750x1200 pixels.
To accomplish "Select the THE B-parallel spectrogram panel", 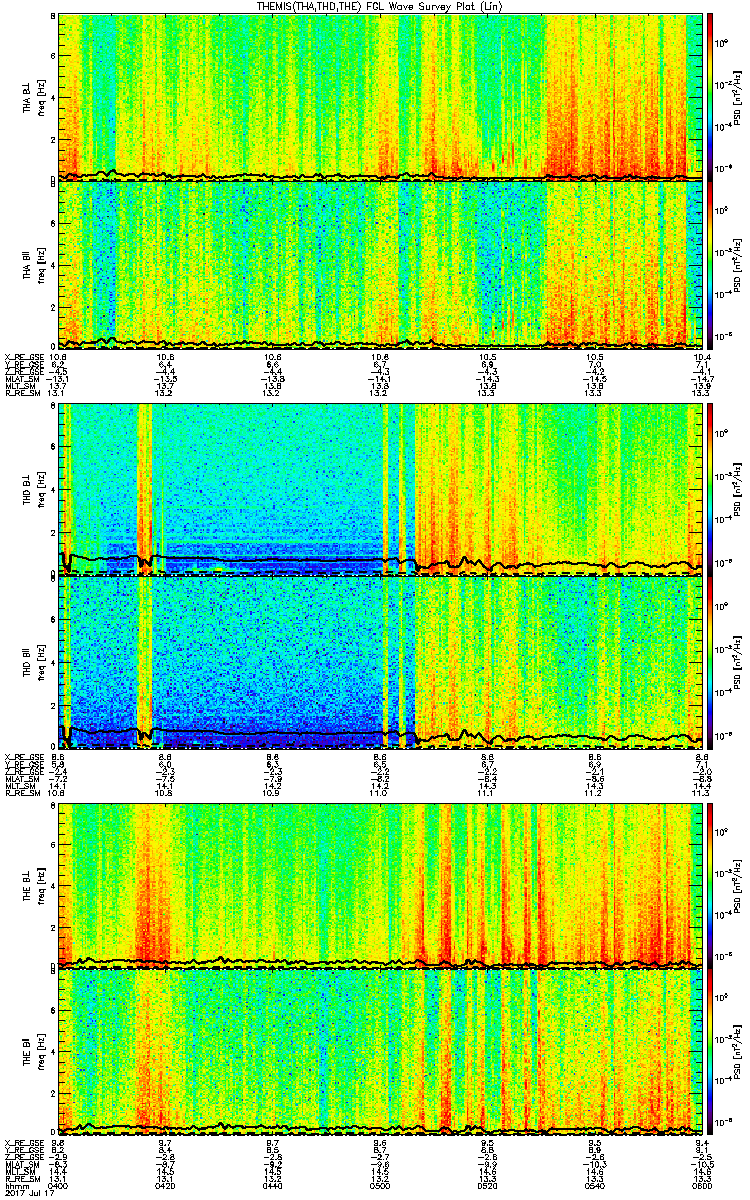I will pos(381,1053).
